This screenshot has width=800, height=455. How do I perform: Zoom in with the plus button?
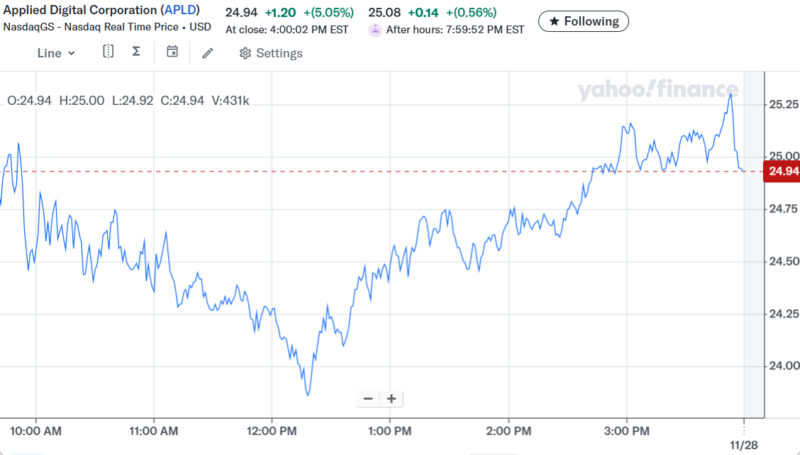click(392, 398)
